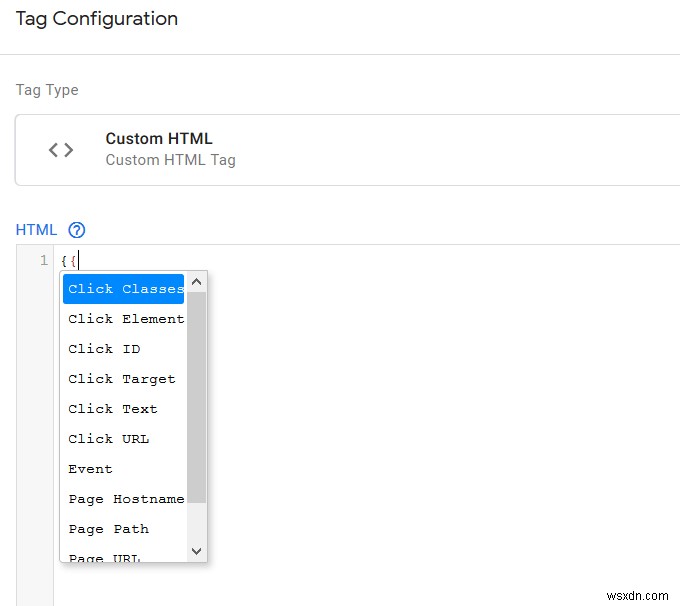Image resolution: width=680 pixels, height=606 pixels.
Task: Click the Custom HTML Tag subtitle text
Action: 170,160
